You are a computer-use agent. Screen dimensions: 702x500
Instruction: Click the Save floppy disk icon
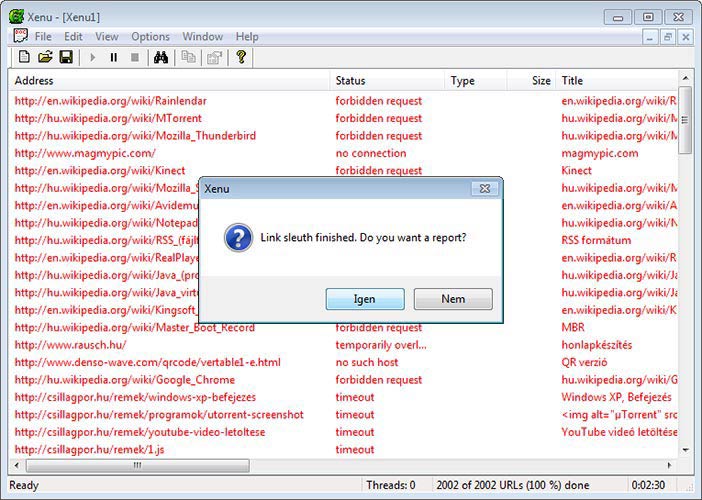coord(66,57)
